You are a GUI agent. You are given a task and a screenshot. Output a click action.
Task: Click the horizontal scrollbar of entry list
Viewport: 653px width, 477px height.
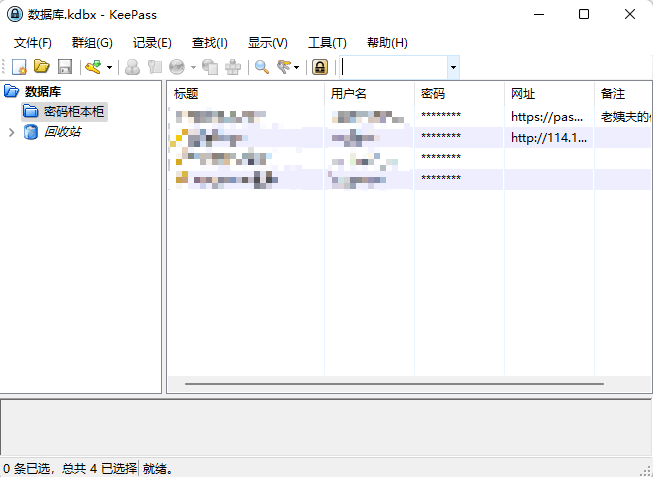click(x=394, y=384)
